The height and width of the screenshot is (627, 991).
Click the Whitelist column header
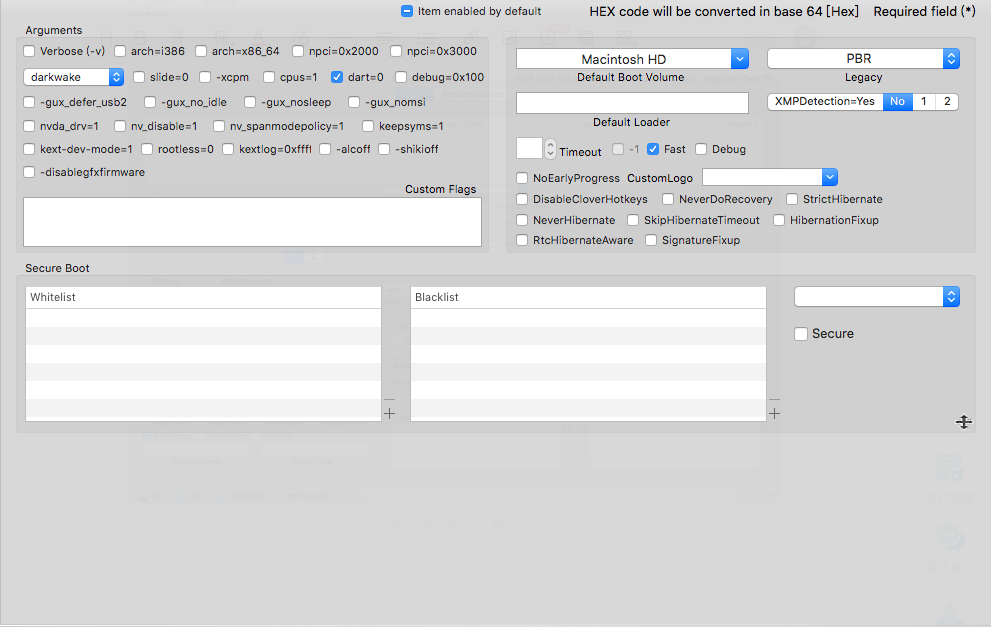point(203,297)
